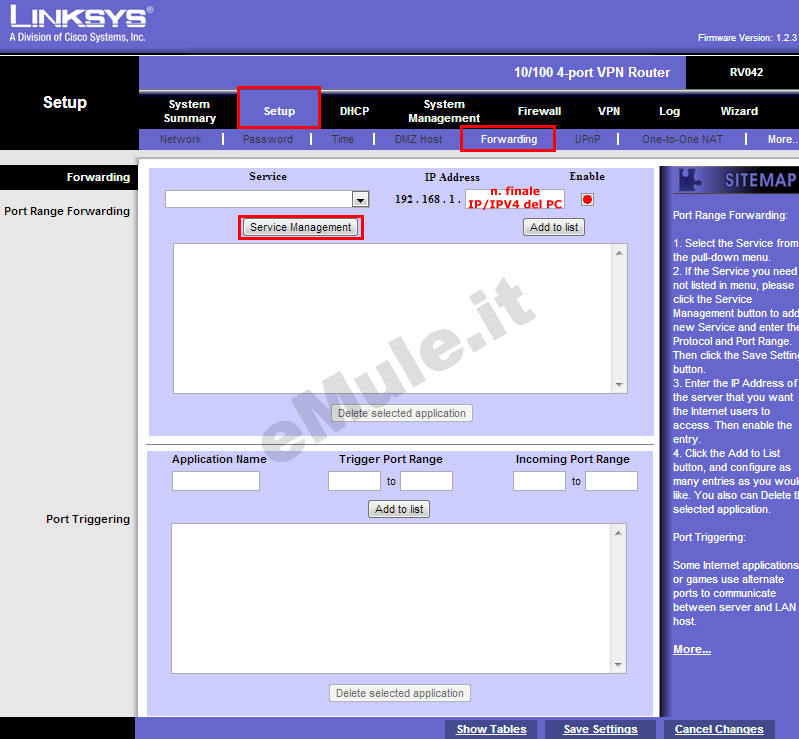Focus the Trigger Port Range start field

(x=355, y=481)
